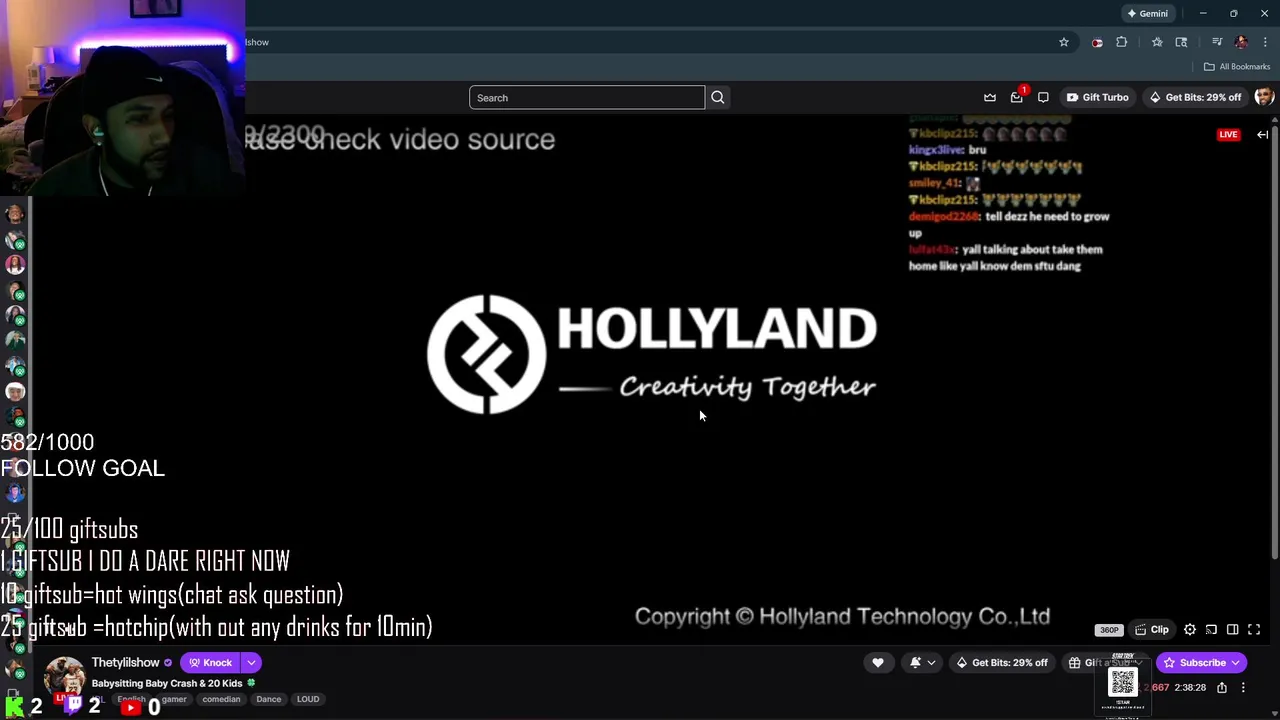
Task: Click the search magnifier button
Action: [717, 97]
